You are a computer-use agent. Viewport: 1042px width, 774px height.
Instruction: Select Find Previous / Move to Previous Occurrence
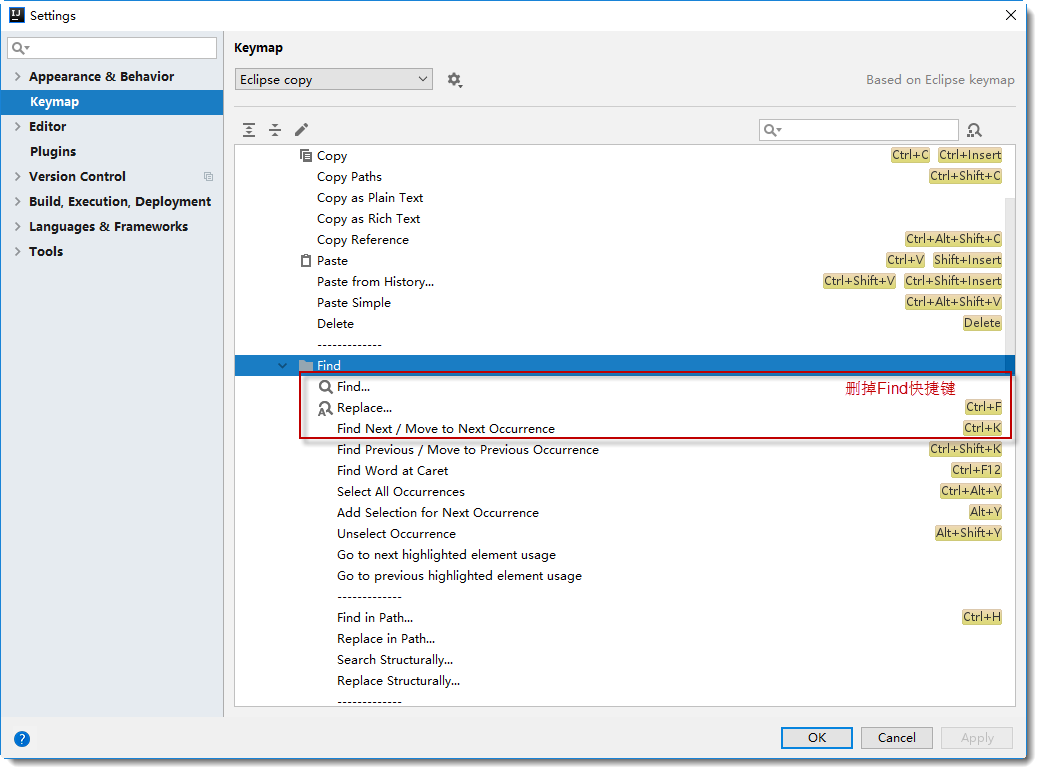[468, 450]
